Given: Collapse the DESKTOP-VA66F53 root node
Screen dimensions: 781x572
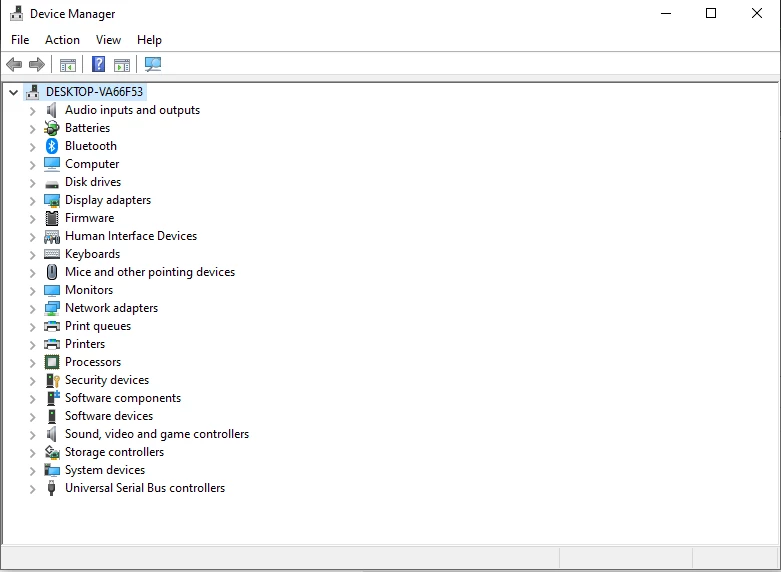Looking at the screenshot, I should pyautogui.click(x=13, y=92).
